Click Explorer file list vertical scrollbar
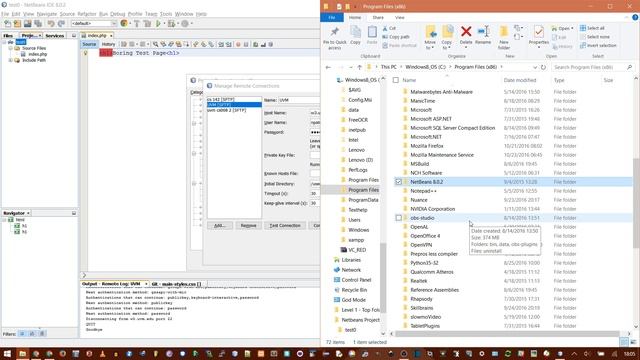 (x=636, y=203)
